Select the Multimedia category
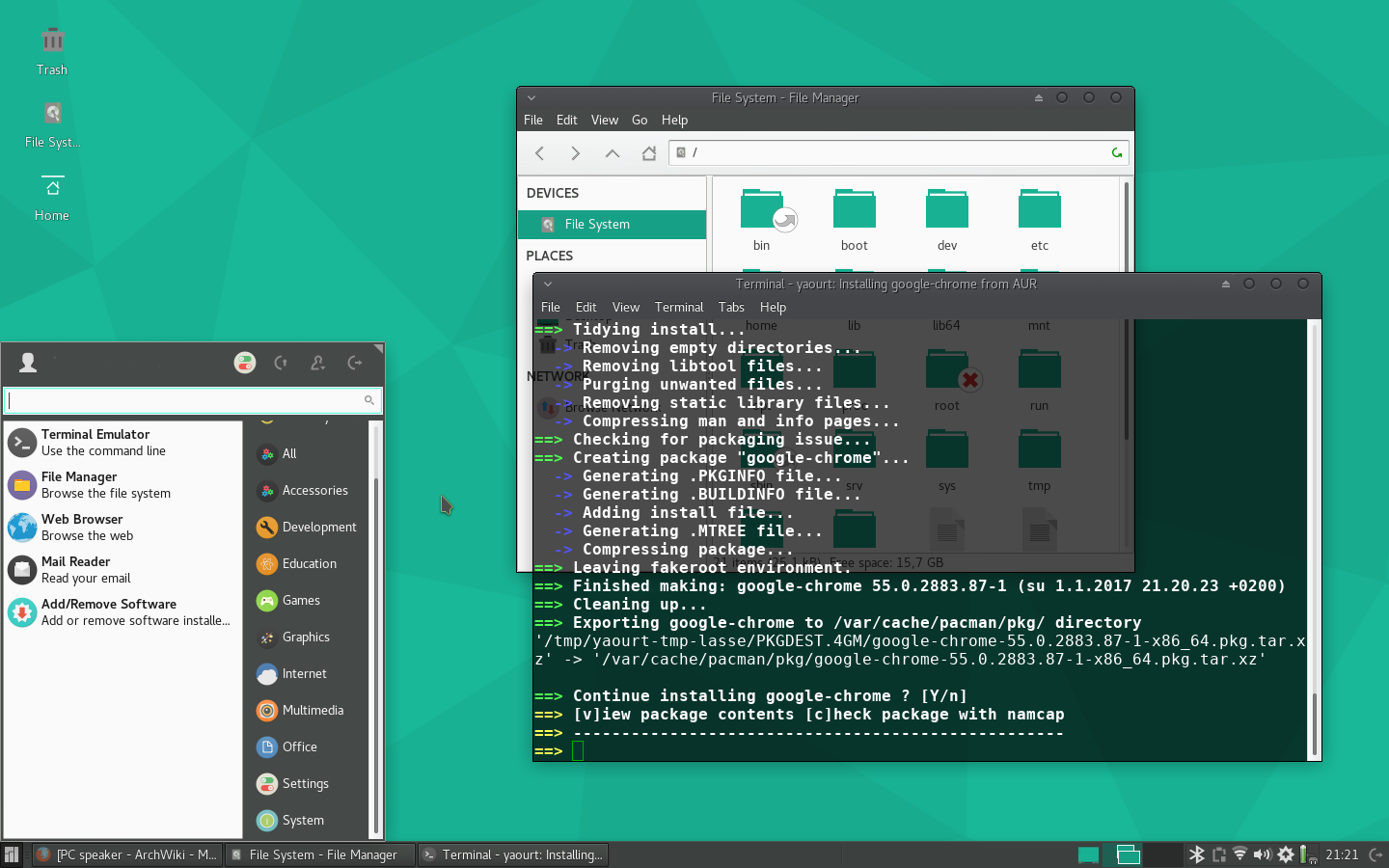Screen dimensions: 1389x868 click(x=308, y=710)
